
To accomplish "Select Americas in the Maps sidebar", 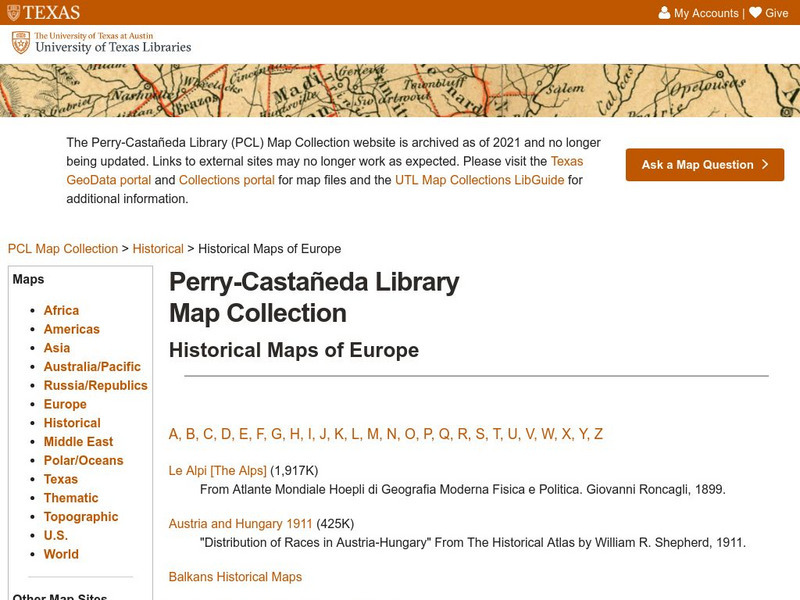I will point(71,329).
